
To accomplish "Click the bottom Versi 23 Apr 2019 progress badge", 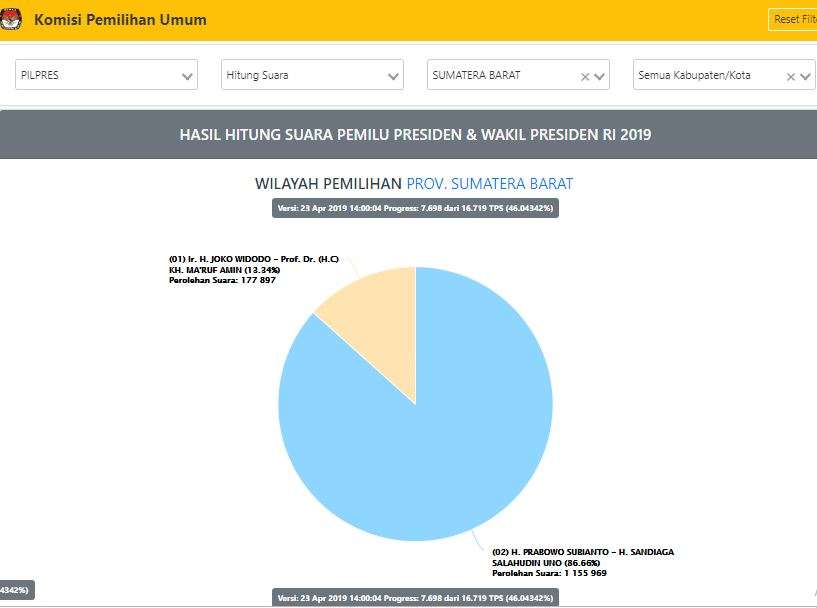I will (415, 598).
